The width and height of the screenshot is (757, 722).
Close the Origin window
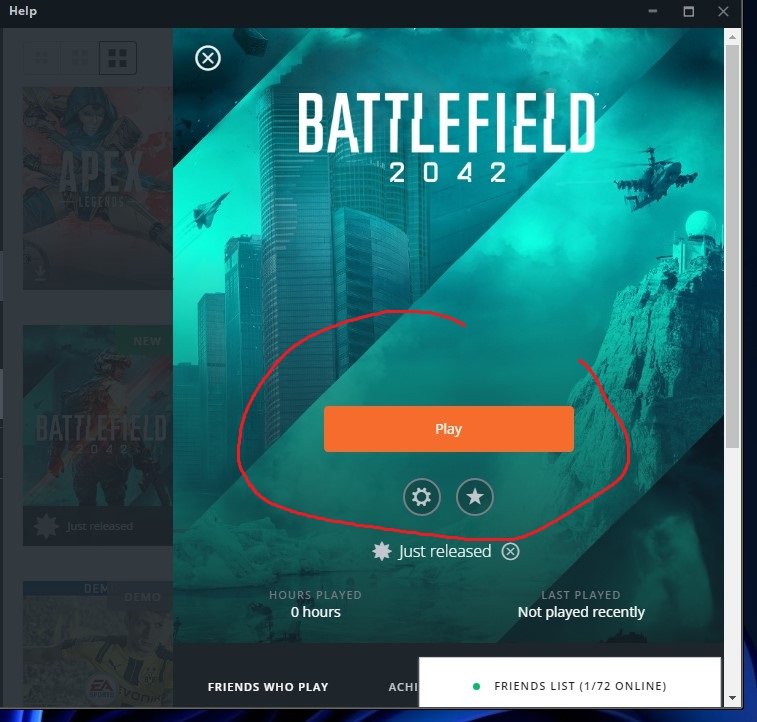click(x=723, y=11)
